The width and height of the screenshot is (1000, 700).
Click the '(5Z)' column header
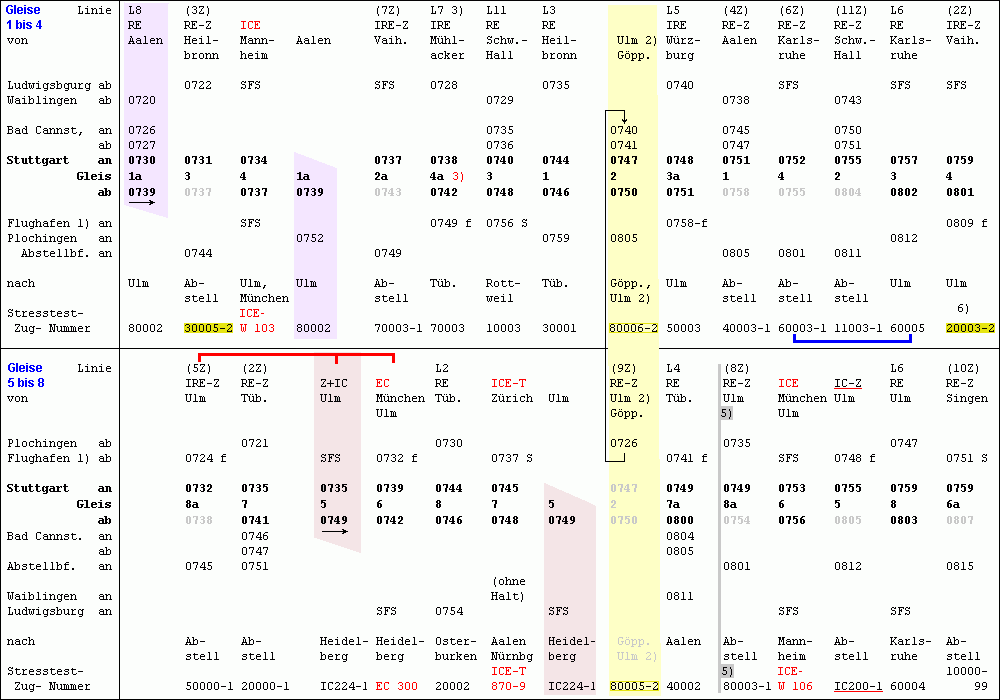(199, 368)
